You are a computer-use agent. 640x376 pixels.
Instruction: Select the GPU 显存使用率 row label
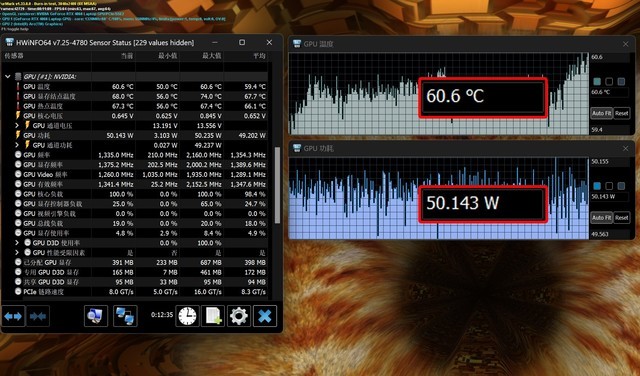46,233
